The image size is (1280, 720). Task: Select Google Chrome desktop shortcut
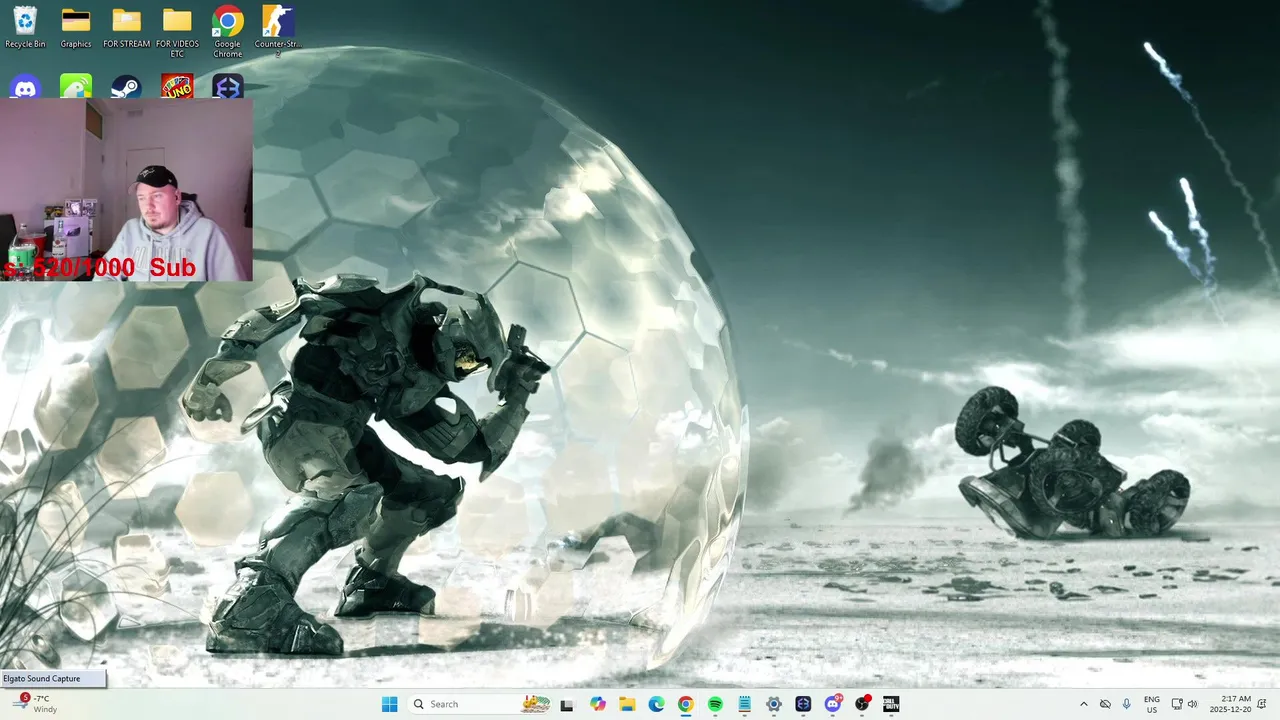coord(227,32)
